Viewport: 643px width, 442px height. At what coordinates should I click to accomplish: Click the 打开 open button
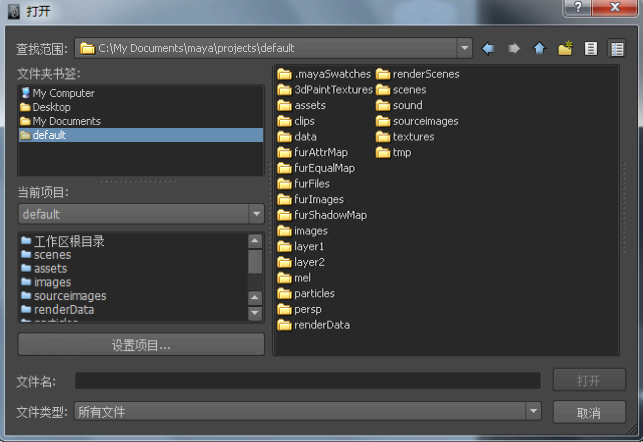589,380
